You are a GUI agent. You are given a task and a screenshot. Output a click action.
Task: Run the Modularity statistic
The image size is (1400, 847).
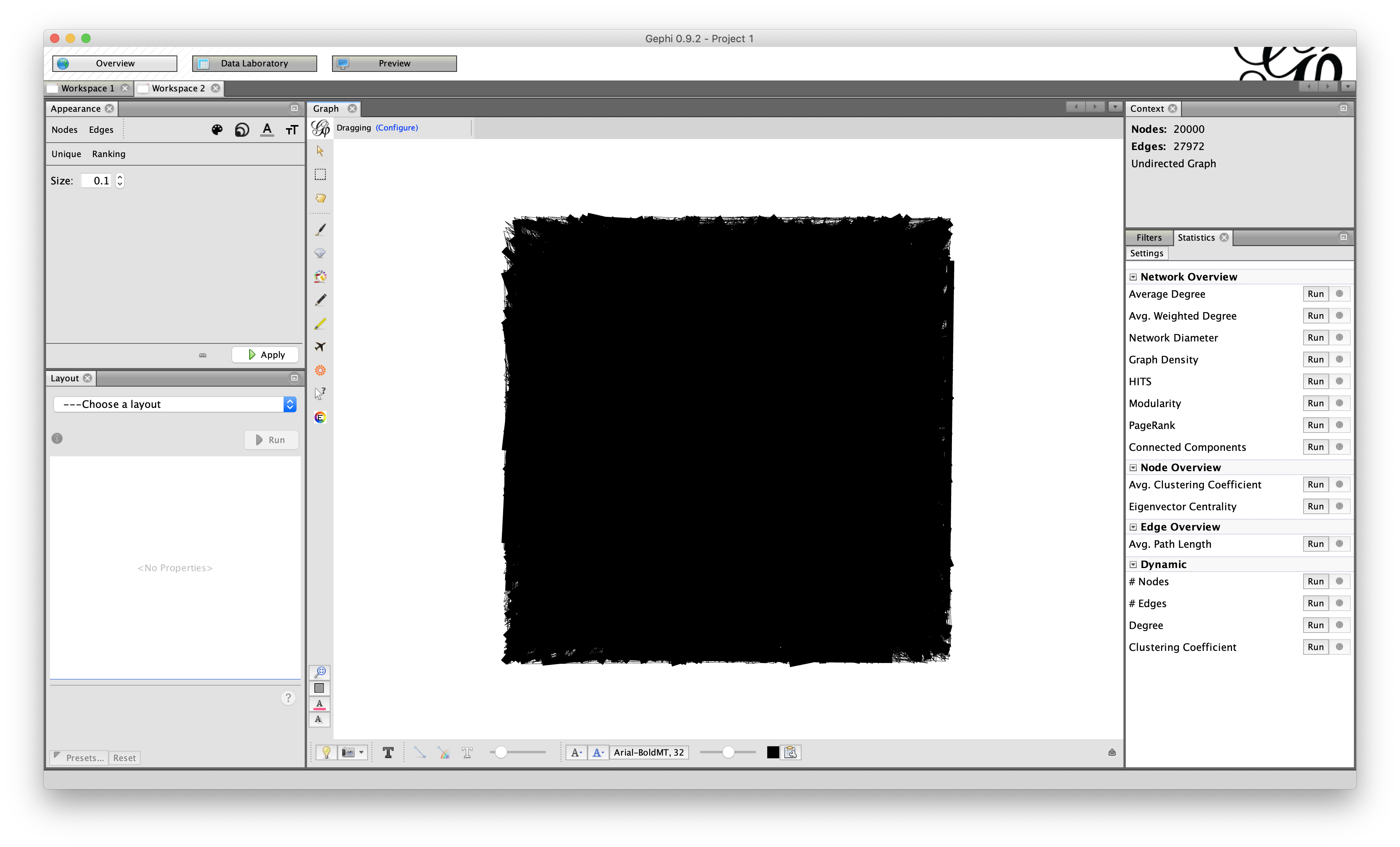[1315, 403]
